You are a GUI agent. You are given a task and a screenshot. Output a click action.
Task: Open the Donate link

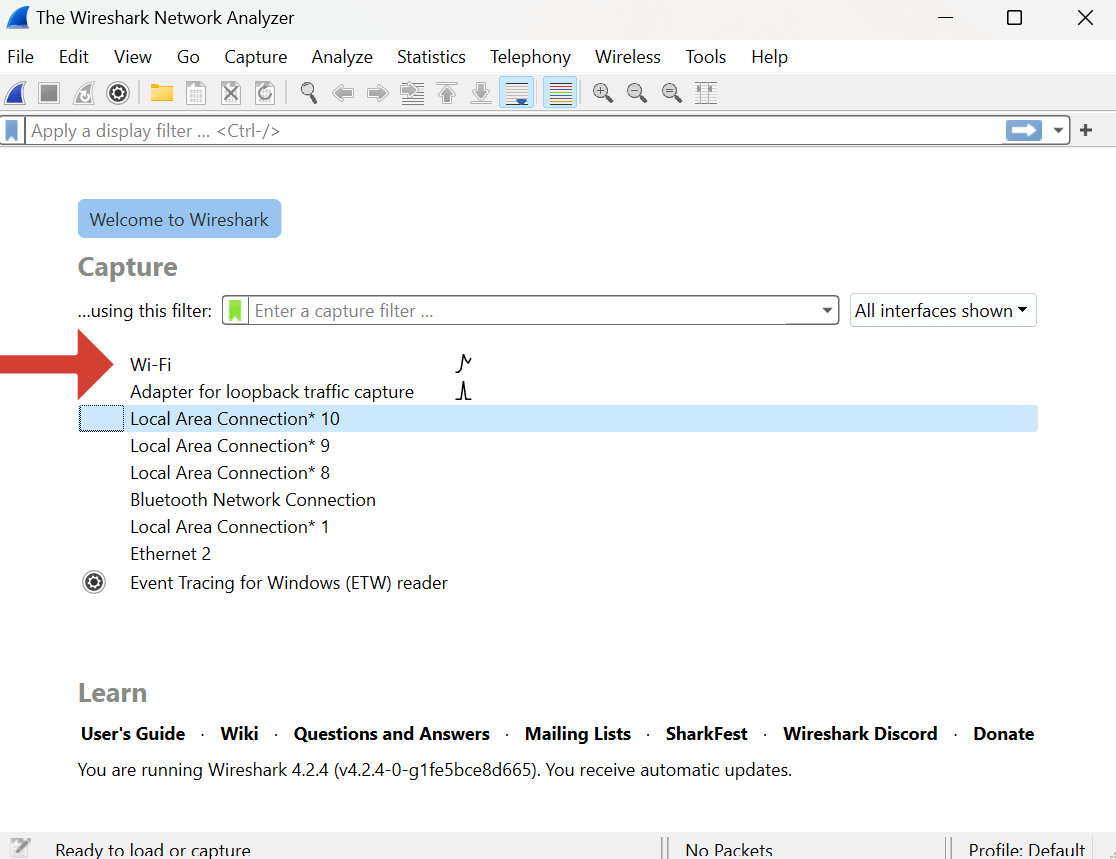click(1004, 734)
